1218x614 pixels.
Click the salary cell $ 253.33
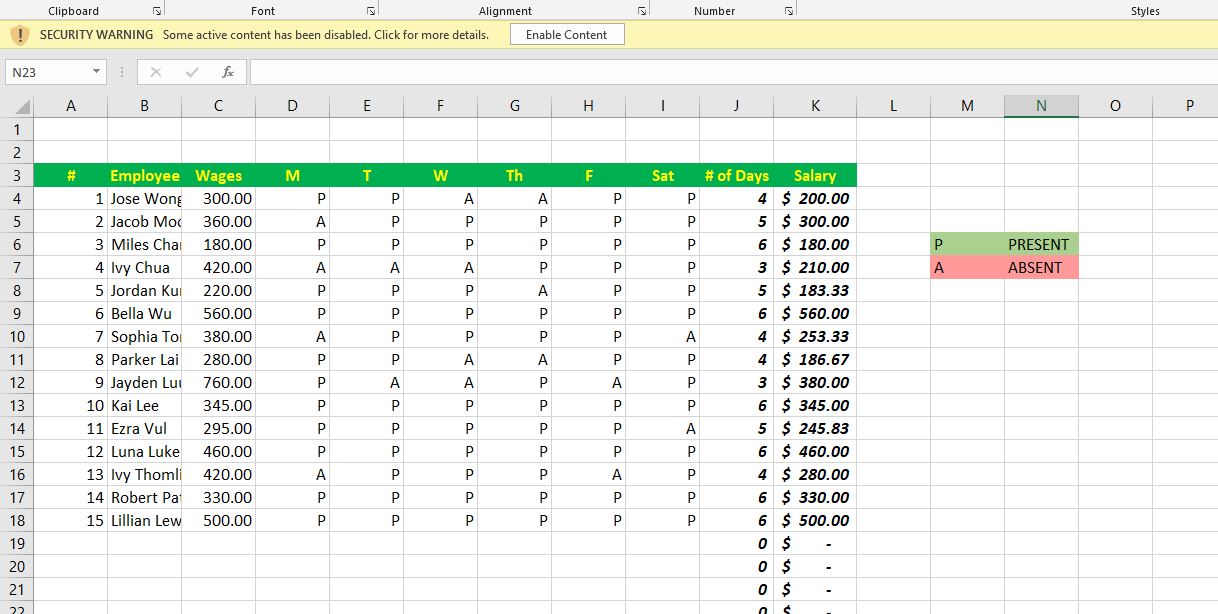click(815, 337)
